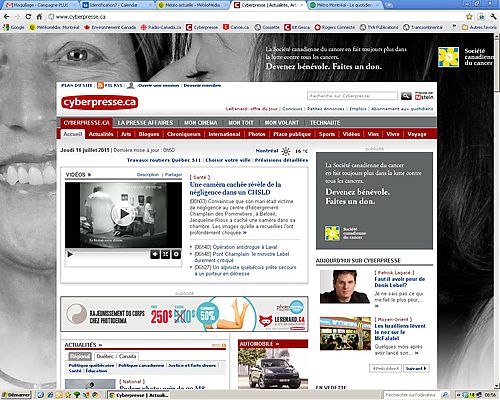The width and height of the screenshot is (500, 400).
Task: Expand the AUTOMOBILE section heading
Action: (259, 344)
